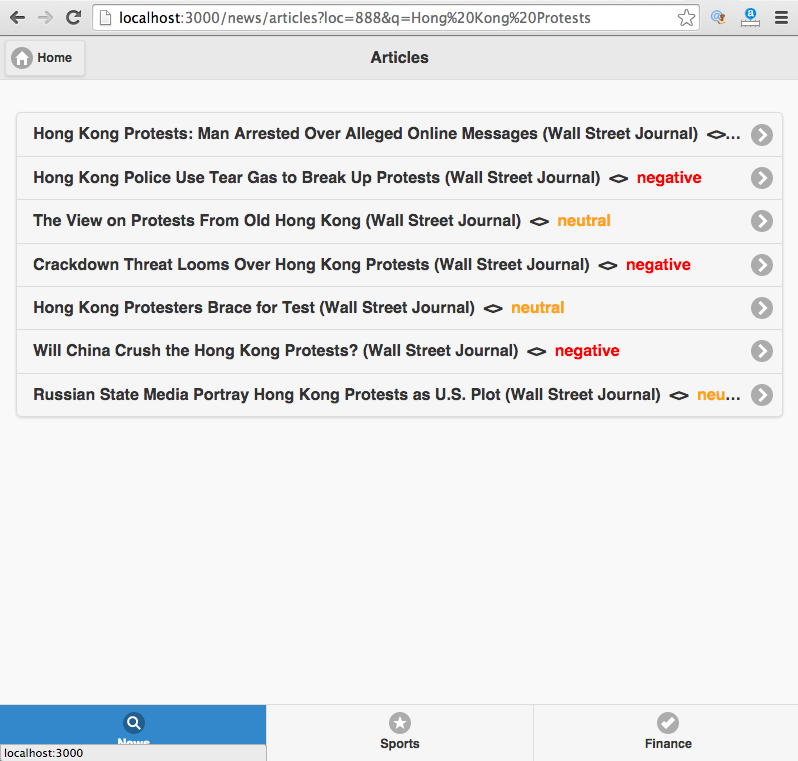Open the Sports tab
798x761 pixels.
[400, 733]
